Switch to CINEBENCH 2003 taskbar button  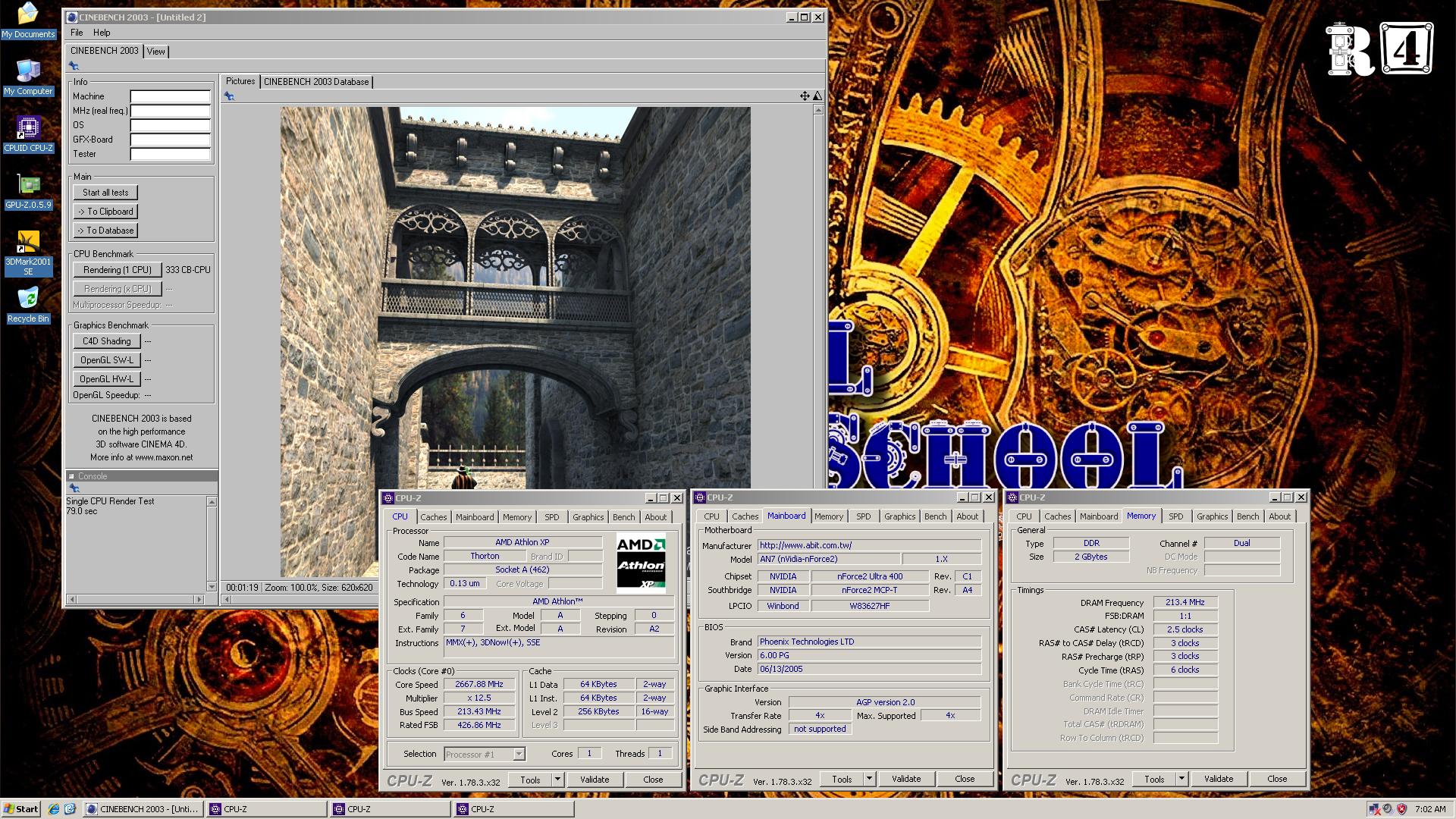pos(143,809)
